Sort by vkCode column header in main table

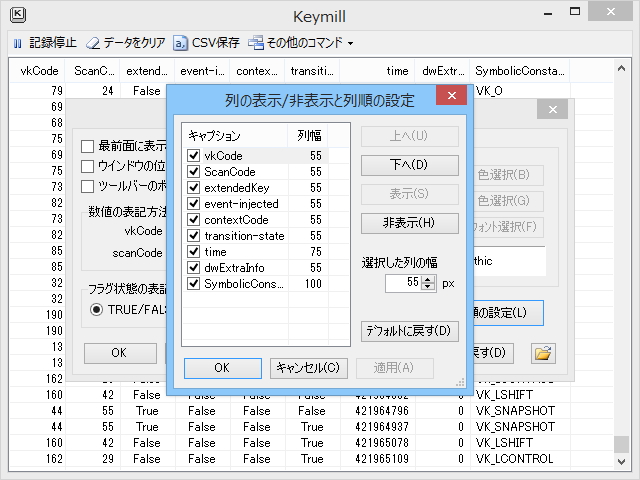point(37,71)
